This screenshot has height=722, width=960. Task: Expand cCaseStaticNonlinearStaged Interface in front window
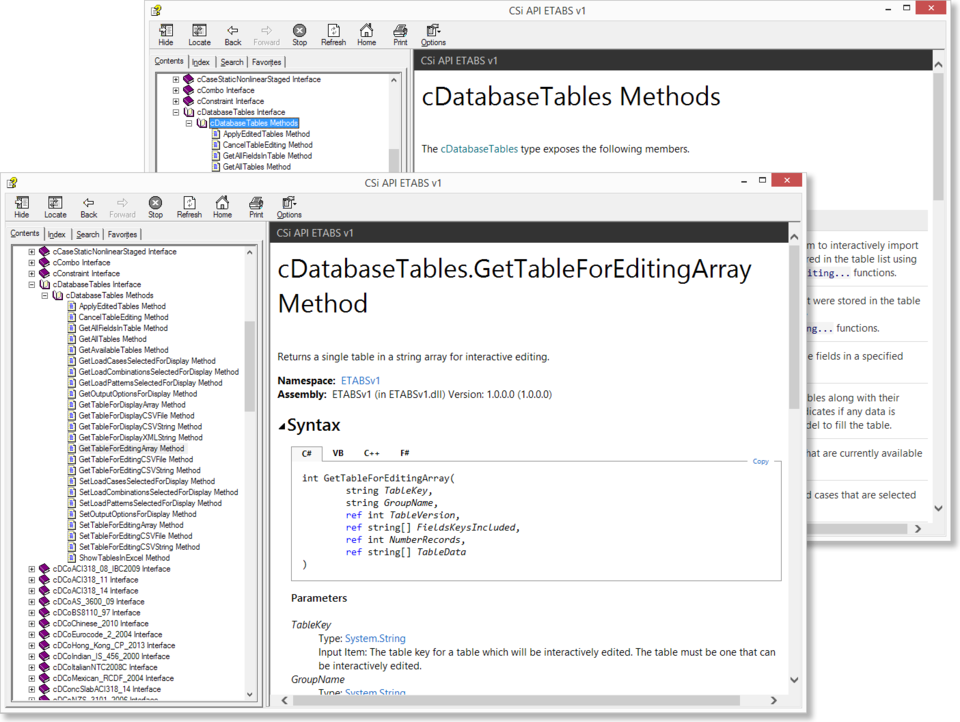coord(32,252)
